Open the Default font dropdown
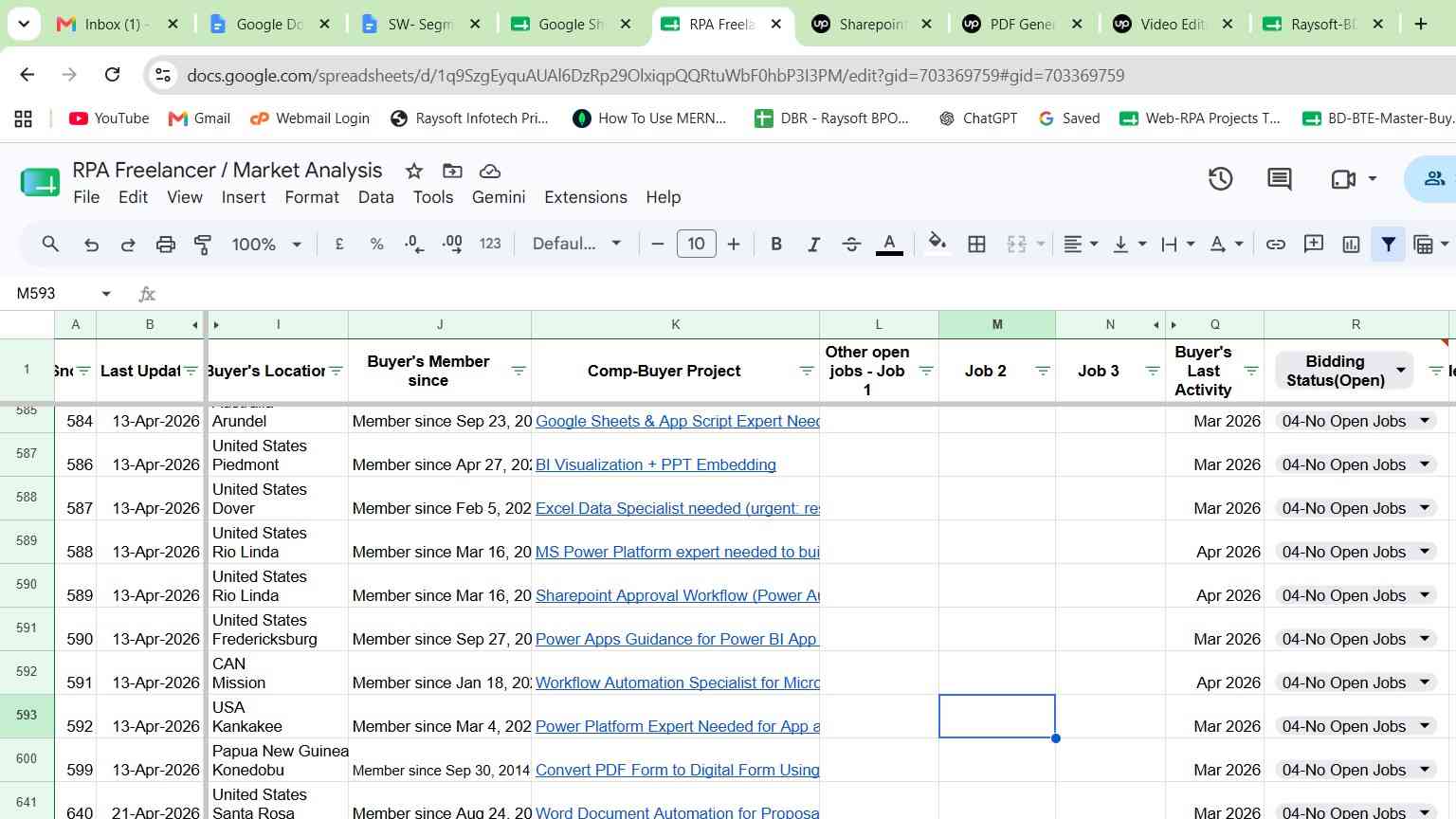 coord(576,244)
